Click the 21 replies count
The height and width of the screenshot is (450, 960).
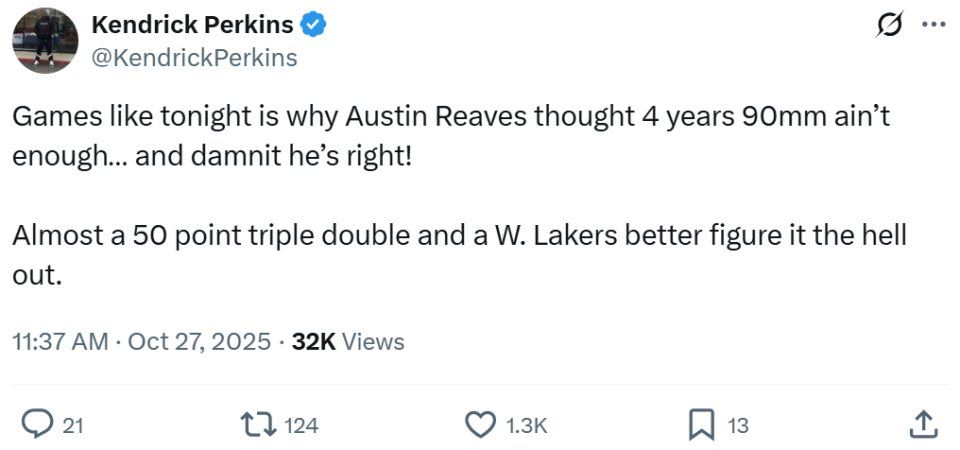tap(73, 426)
